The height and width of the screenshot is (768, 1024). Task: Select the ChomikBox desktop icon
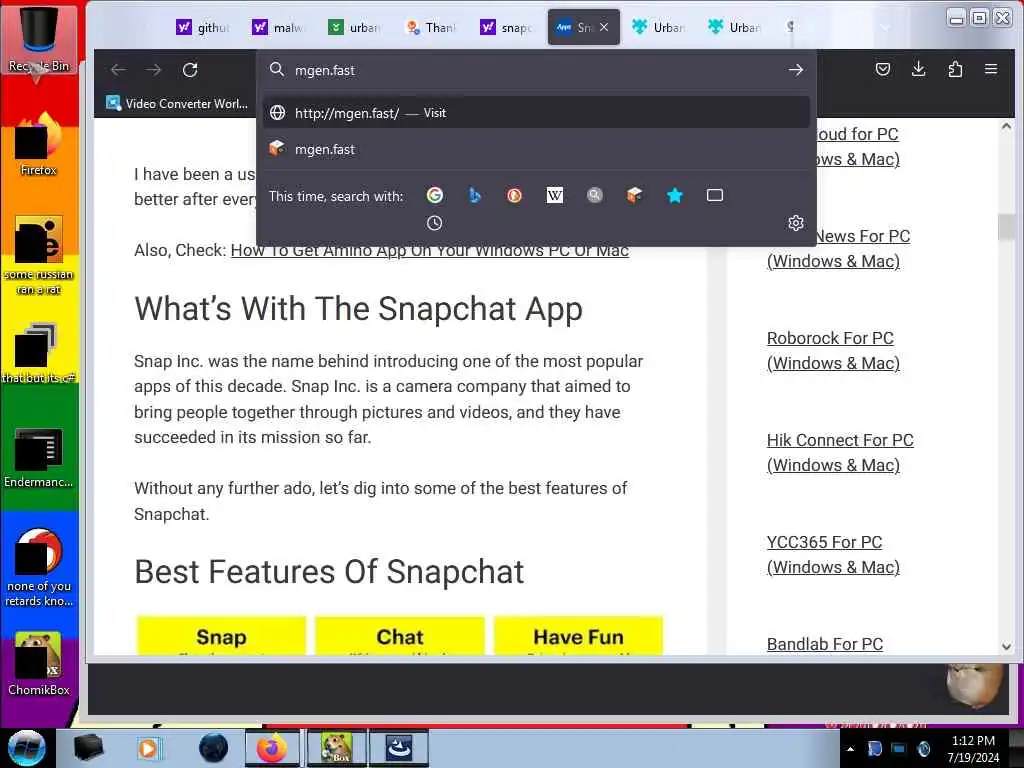pos(39,664)
